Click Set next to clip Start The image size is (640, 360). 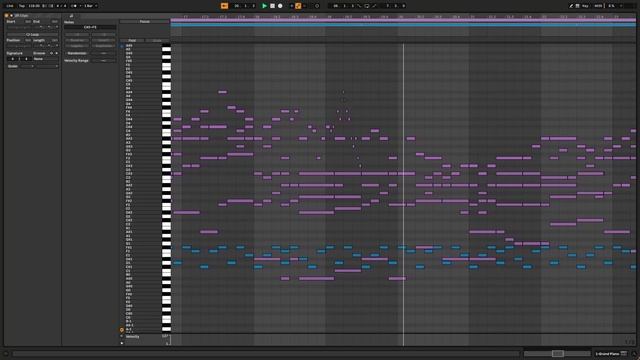coord(28,21)
